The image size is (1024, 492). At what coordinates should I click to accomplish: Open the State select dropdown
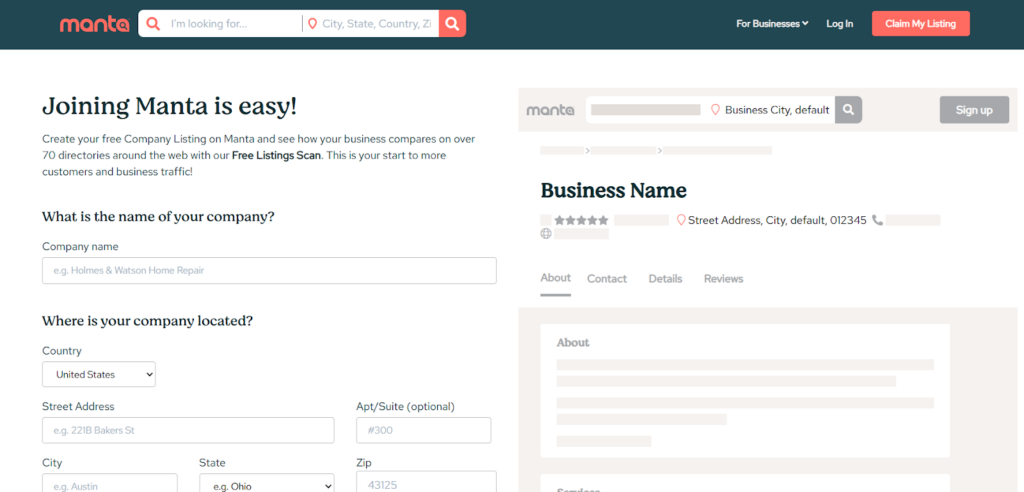click(266, 485)
